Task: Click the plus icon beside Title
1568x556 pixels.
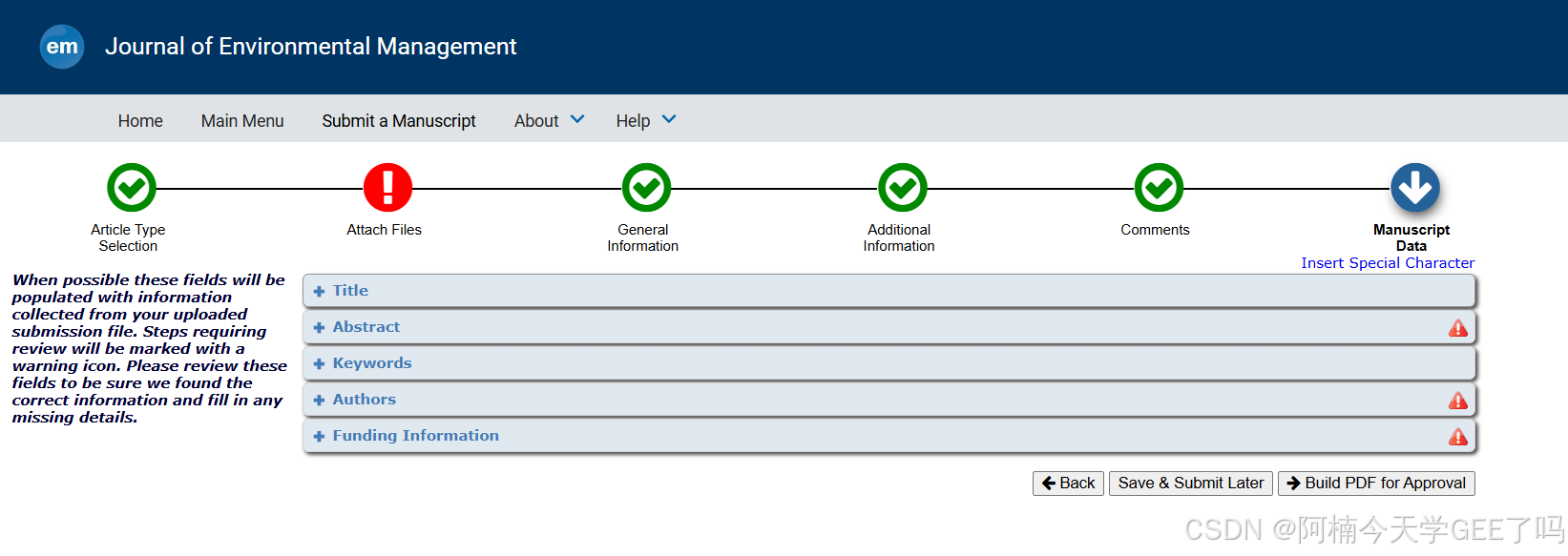Action: pyautogui.click(x=319, y=292)
